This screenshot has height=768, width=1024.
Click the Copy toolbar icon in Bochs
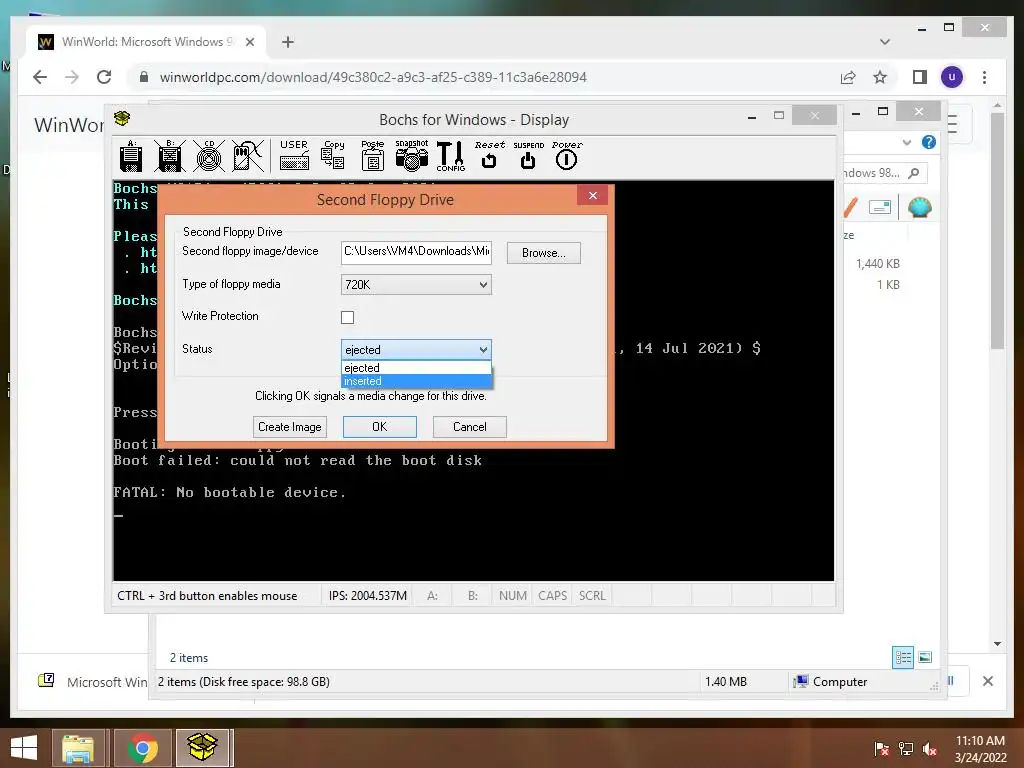coord(333,155)
